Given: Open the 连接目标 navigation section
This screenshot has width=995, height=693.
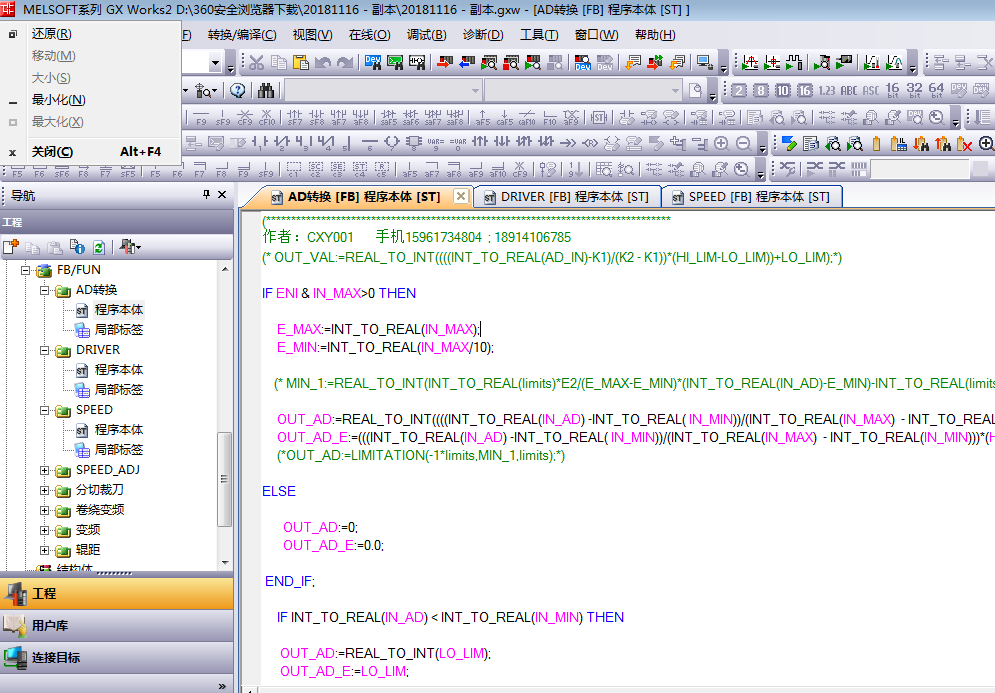Looking at the screenshot, I should coord(56,658).
